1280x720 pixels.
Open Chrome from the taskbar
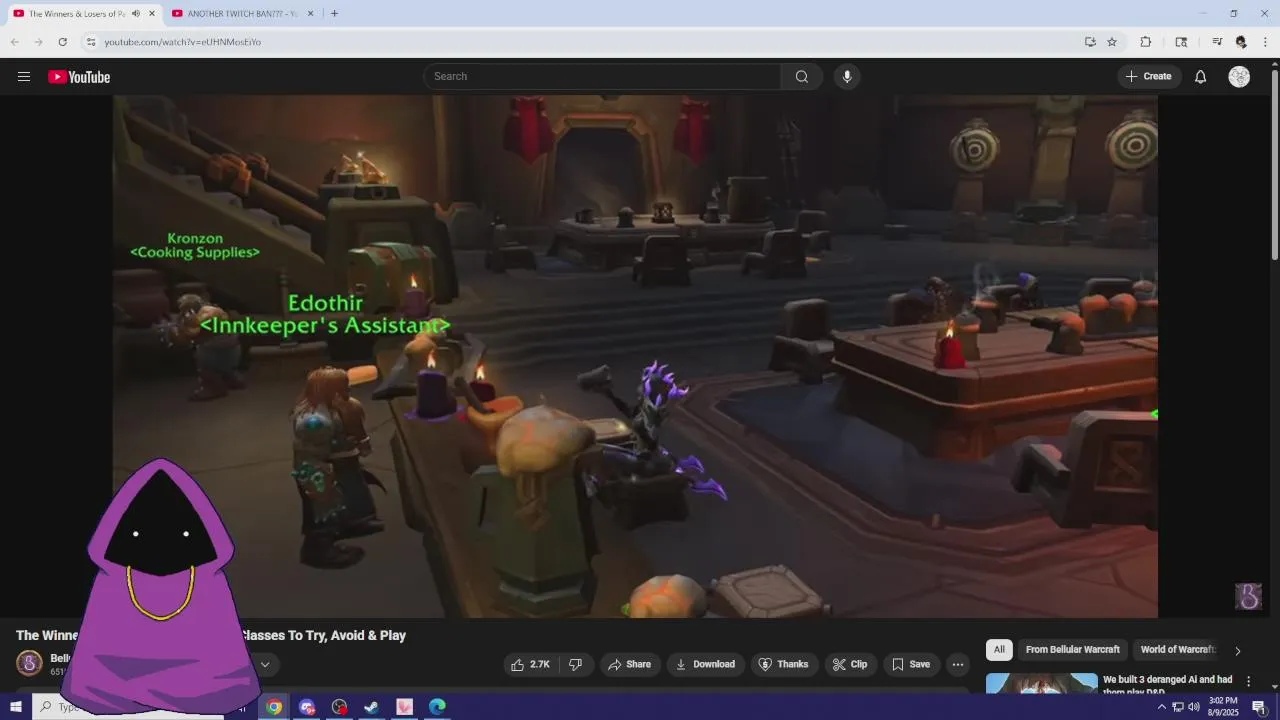tap(274, 707)
